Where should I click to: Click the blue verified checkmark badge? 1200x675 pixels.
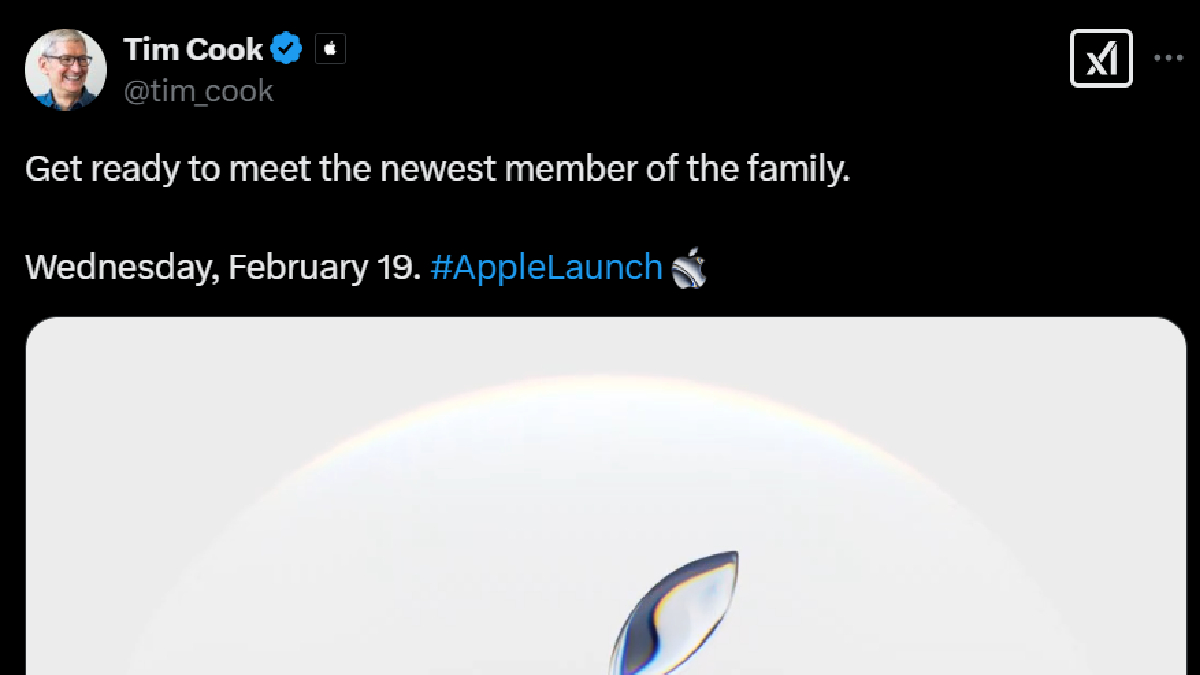289,49
